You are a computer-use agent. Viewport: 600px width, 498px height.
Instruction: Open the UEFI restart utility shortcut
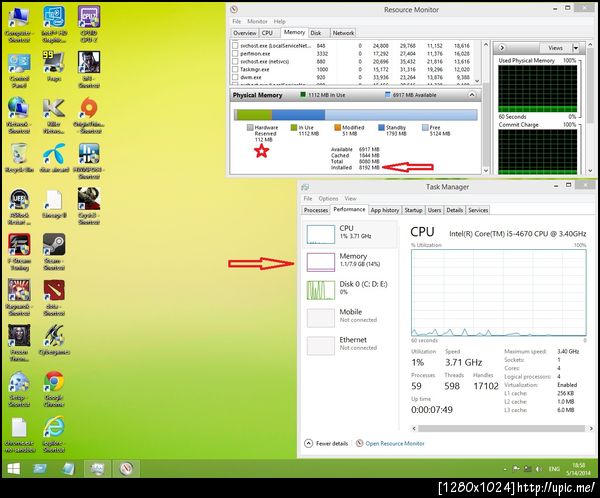coord(19,206)
